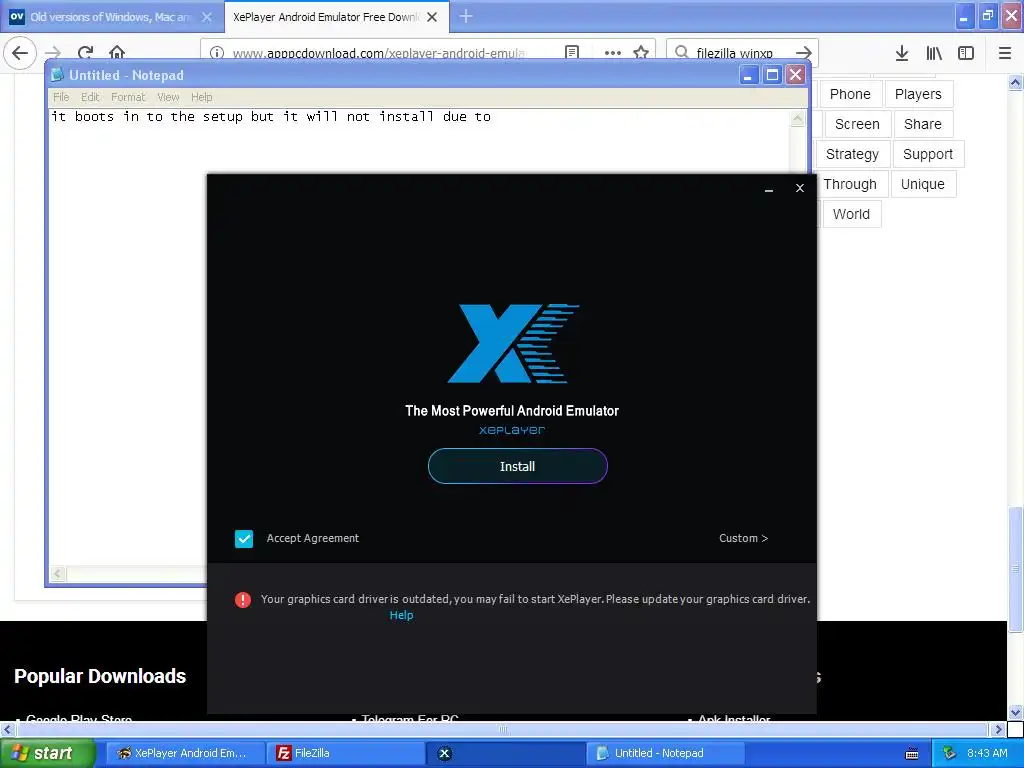Click the keyboard icon in system tray
Screen dimensions: 1024x768
click(x=912, y=754)
